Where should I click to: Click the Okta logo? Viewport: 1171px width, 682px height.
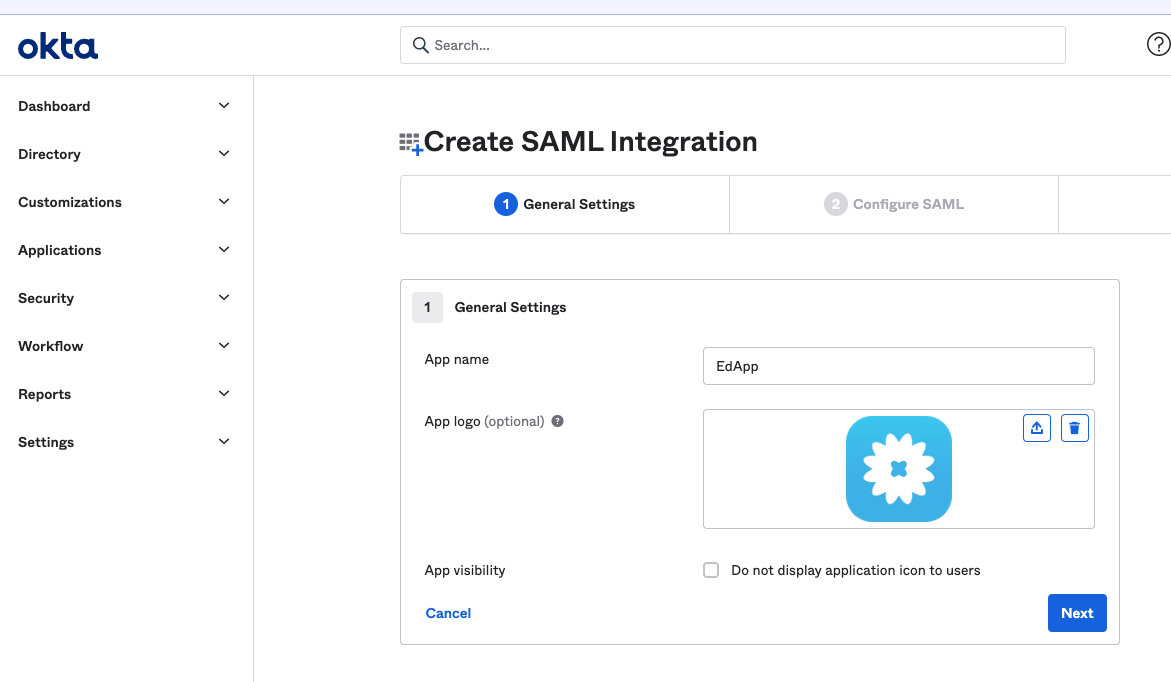pos(58,46)
